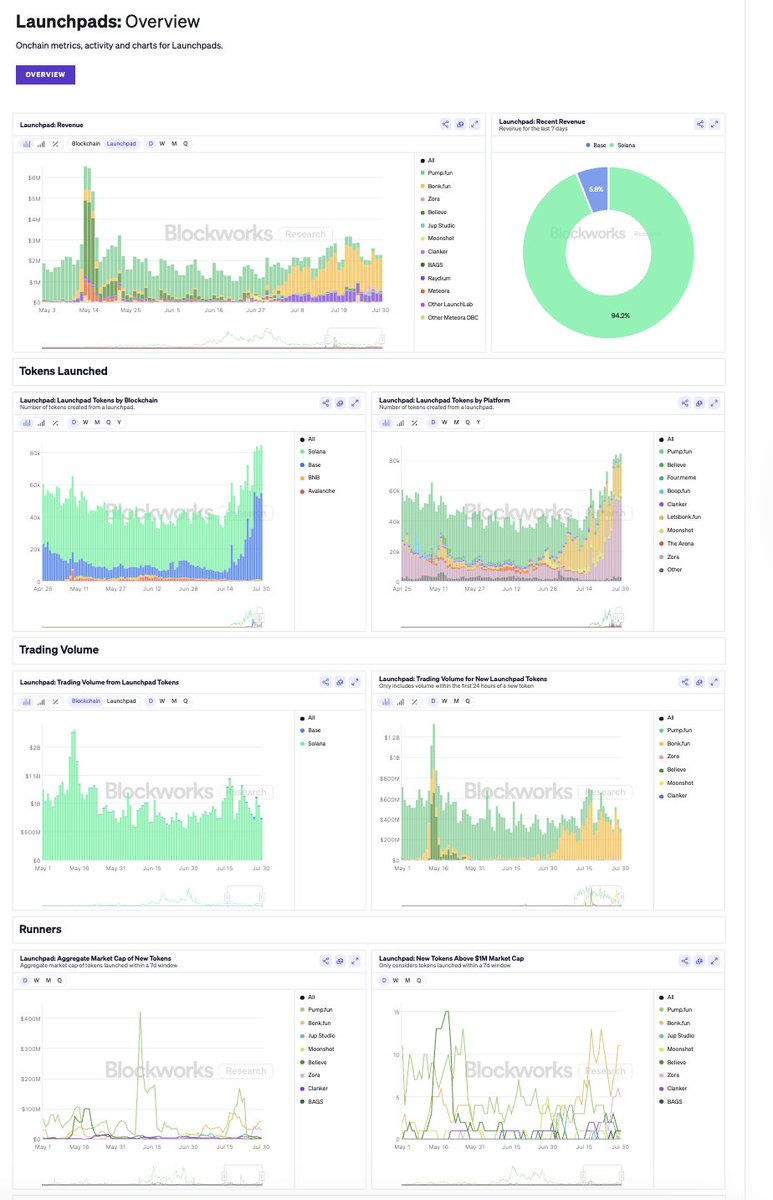The image size is (773, 1200).
Task: Toggle BAGS in Aggregate Market Cap legend
Action: tap(313, 1101)
